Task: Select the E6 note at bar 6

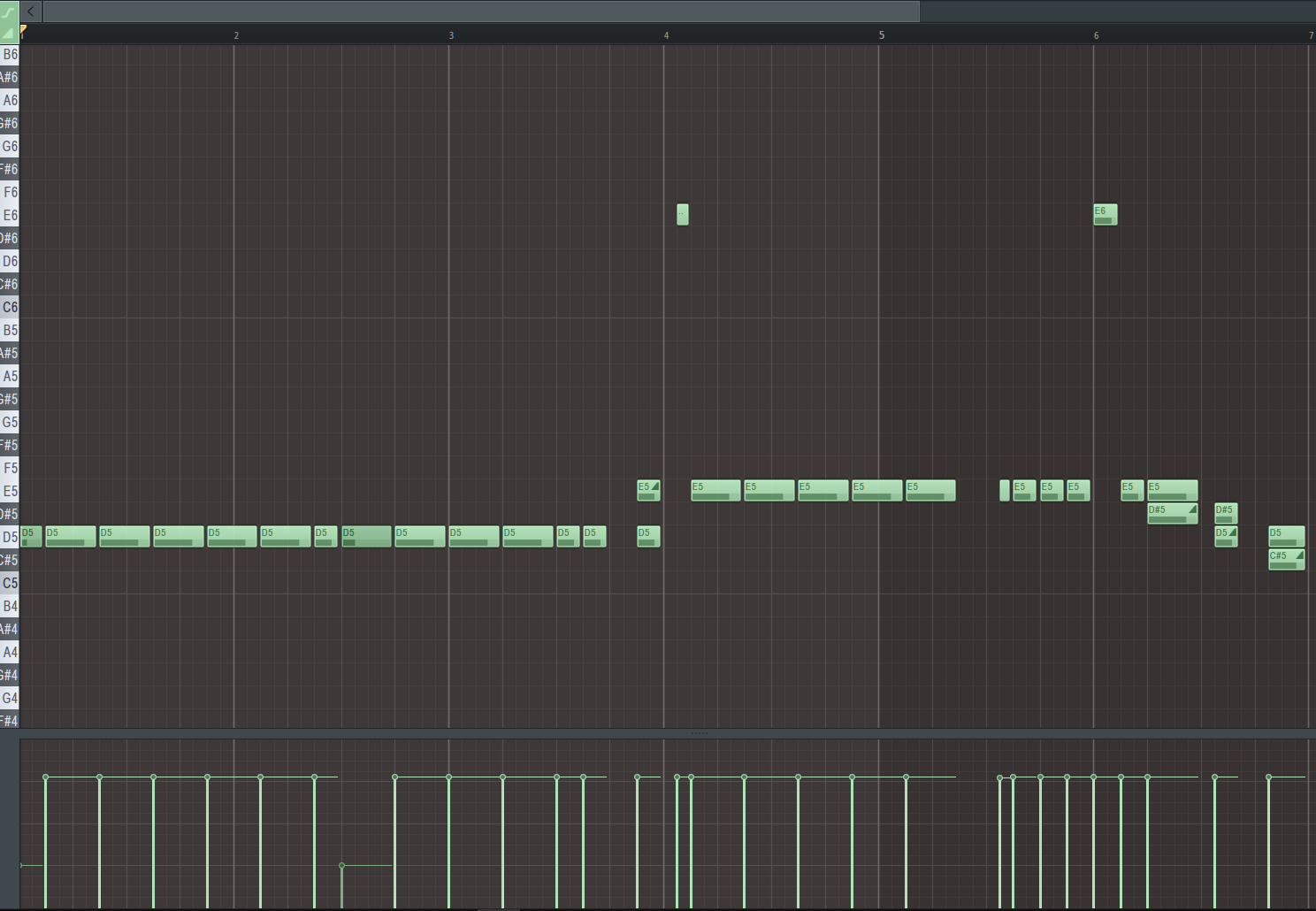Action: click(1106, 215)
